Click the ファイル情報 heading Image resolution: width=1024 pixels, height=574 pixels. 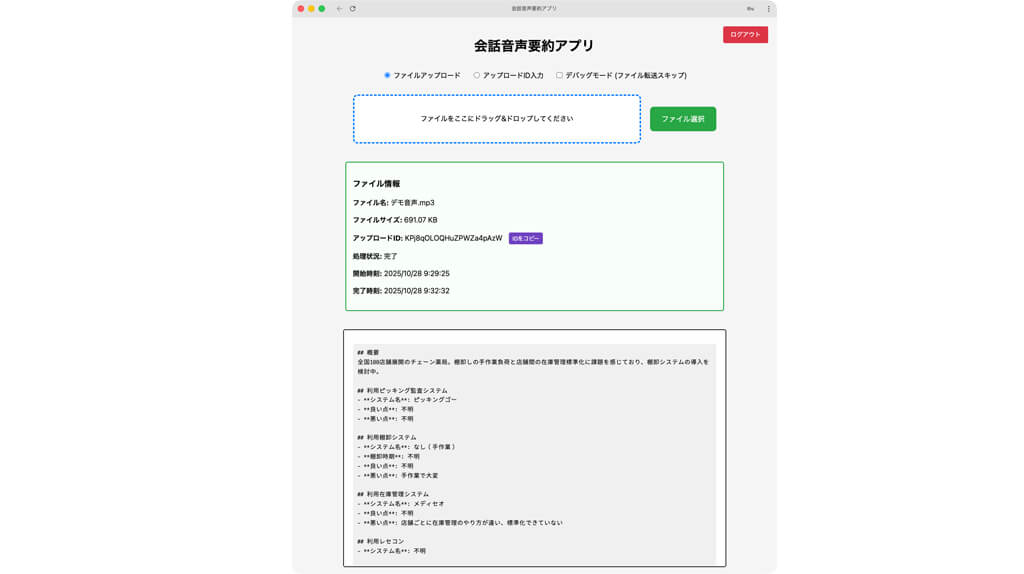[x=376, y=183]
